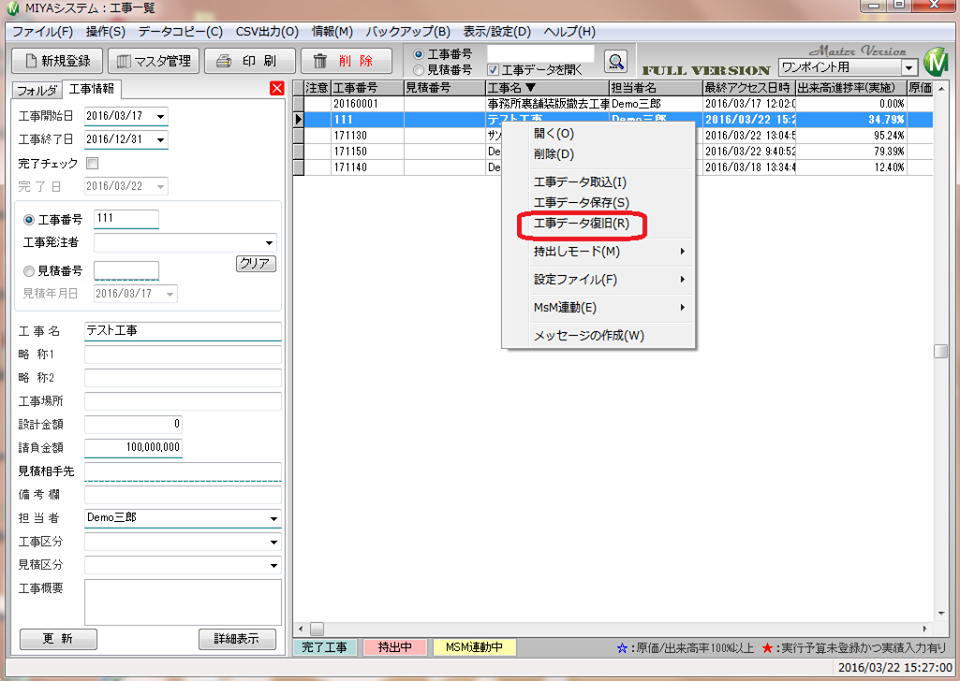
Task: Click the 工事名 text field
Action: coord(182,331)
